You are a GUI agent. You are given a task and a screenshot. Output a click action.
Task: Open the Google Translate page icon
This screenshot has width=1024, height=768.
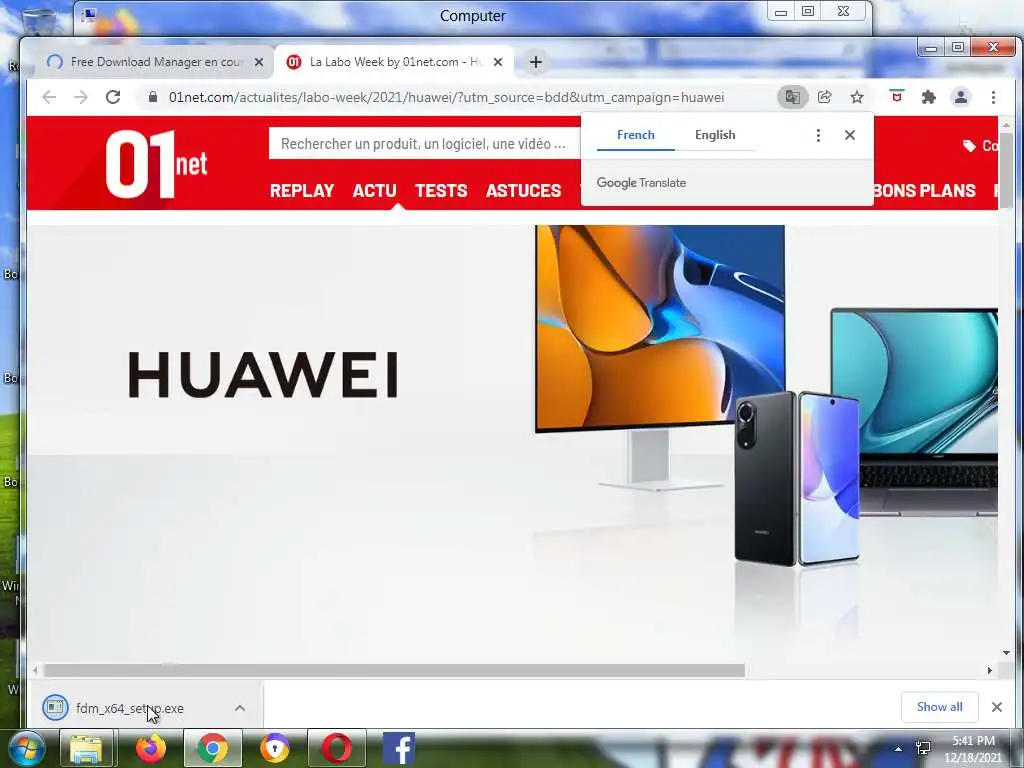(792, 97)
